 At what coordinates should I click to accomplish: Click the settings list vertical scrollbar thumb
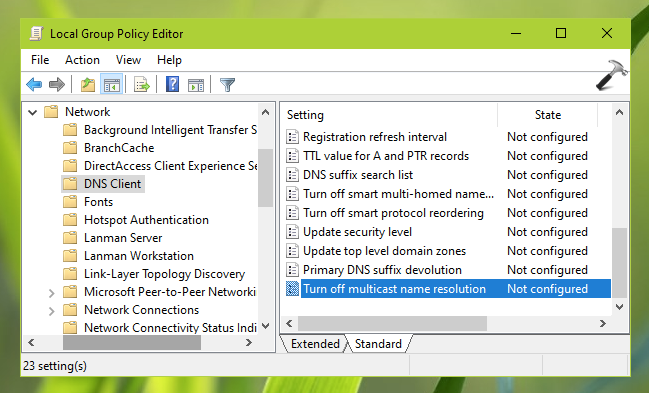coord(619,263)
